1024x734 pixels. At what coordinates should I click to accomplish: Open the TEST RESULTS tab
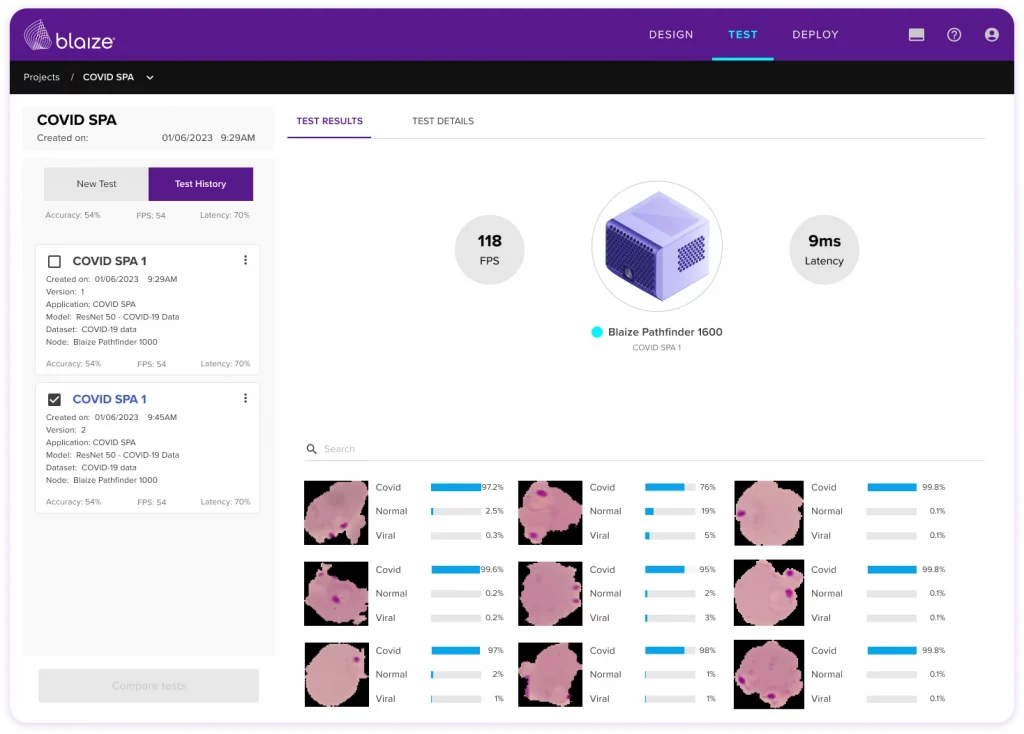click(329, 121)
